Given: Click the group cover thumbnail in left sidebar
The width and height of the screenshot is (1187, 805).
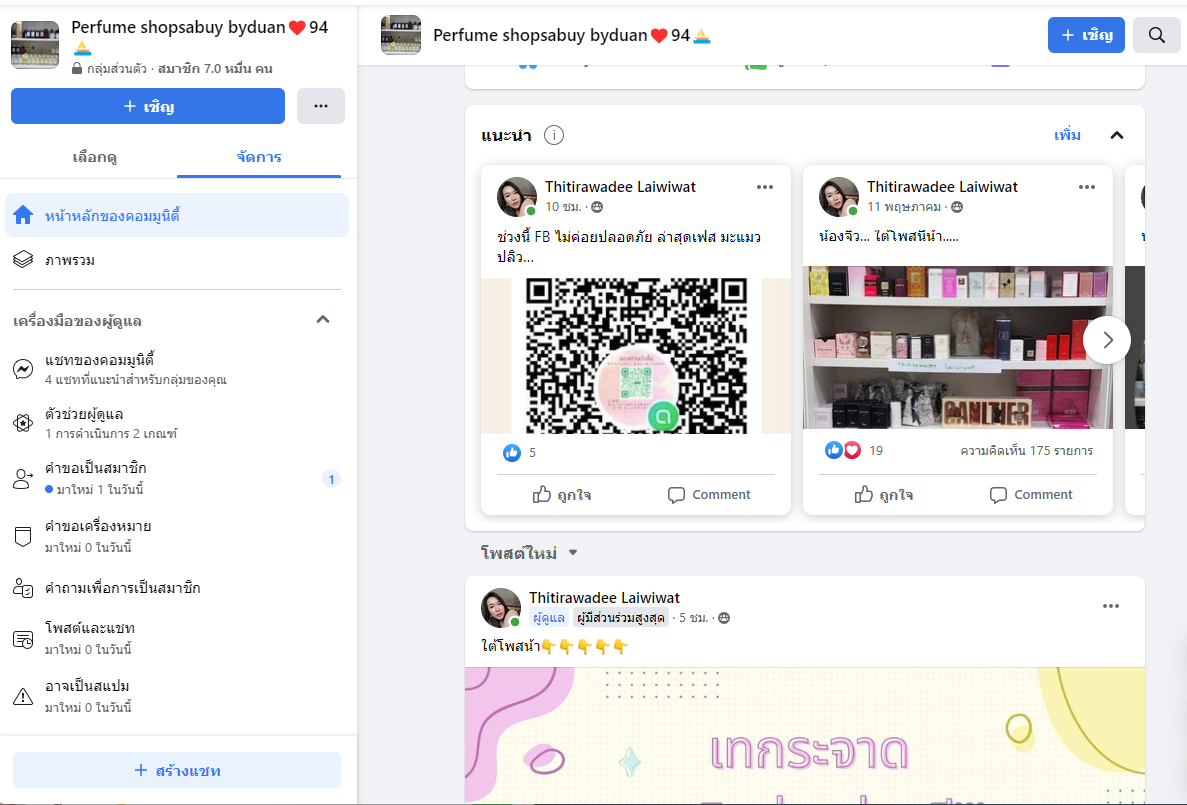Looking at the screenshot, I should click(x=35, y=45).
